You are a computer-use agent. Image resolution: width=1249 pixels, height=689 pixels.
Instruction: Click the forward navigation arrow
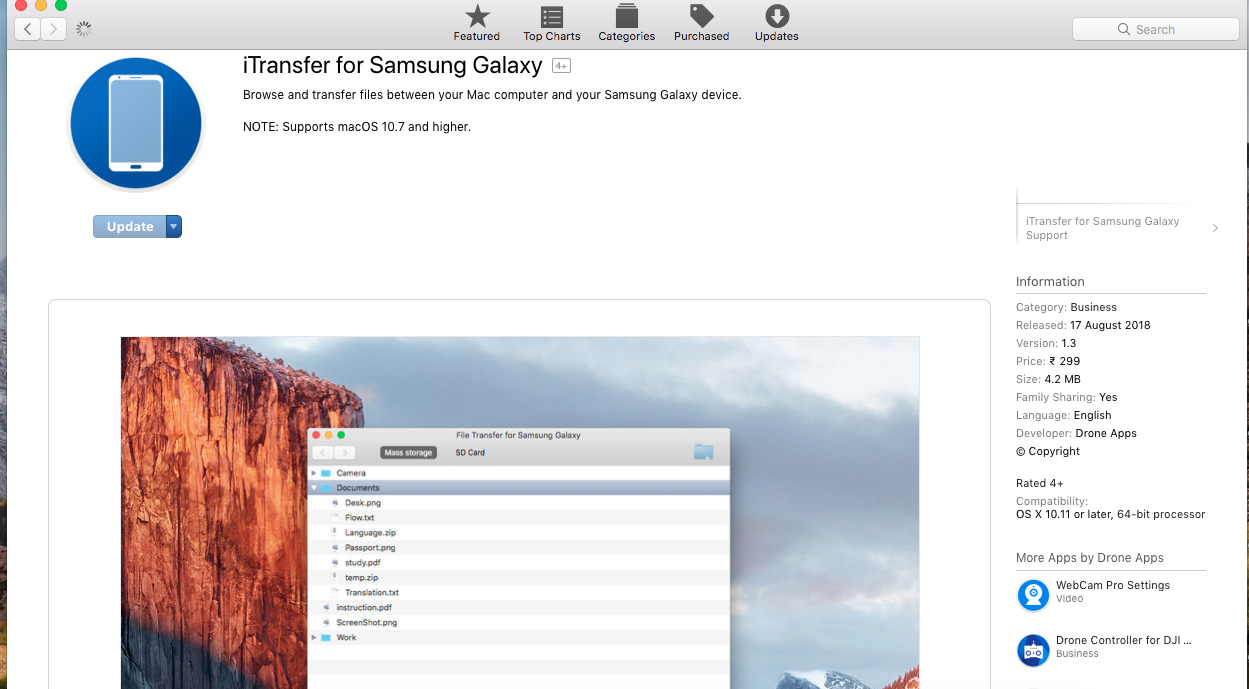(x=54, y=29)
